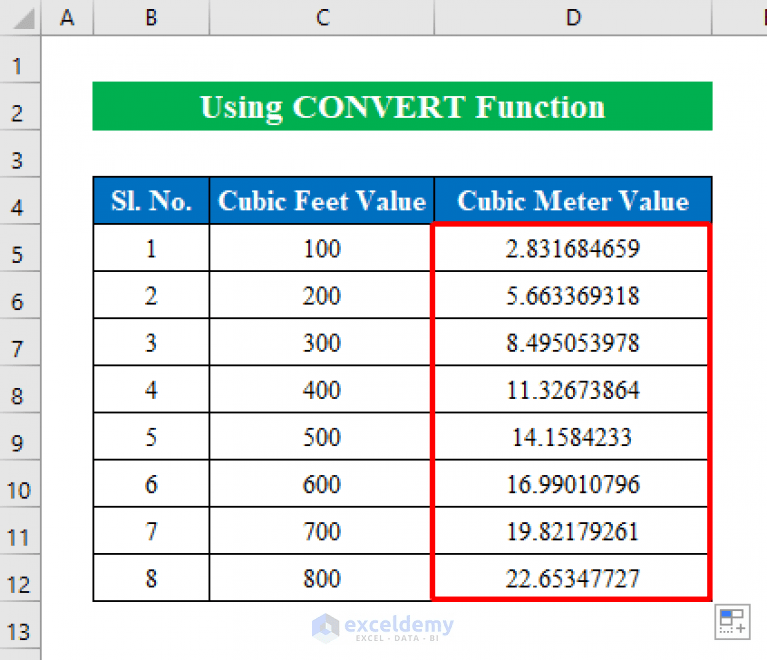The image size is (767, 660).
Task: Select row 3 header
Action: (20, 153)
